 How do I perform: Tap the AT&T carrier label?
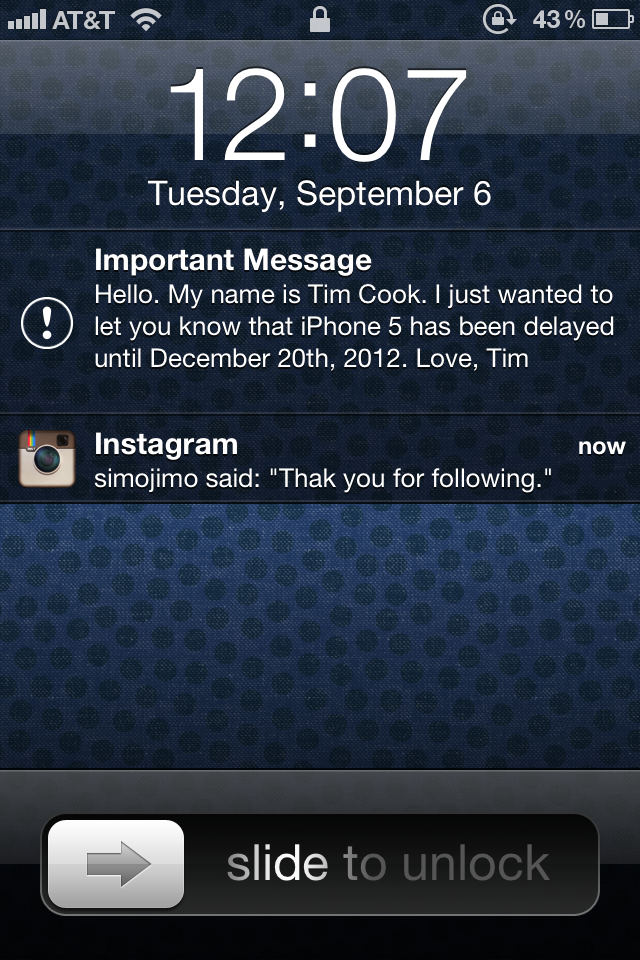(83, 20)
